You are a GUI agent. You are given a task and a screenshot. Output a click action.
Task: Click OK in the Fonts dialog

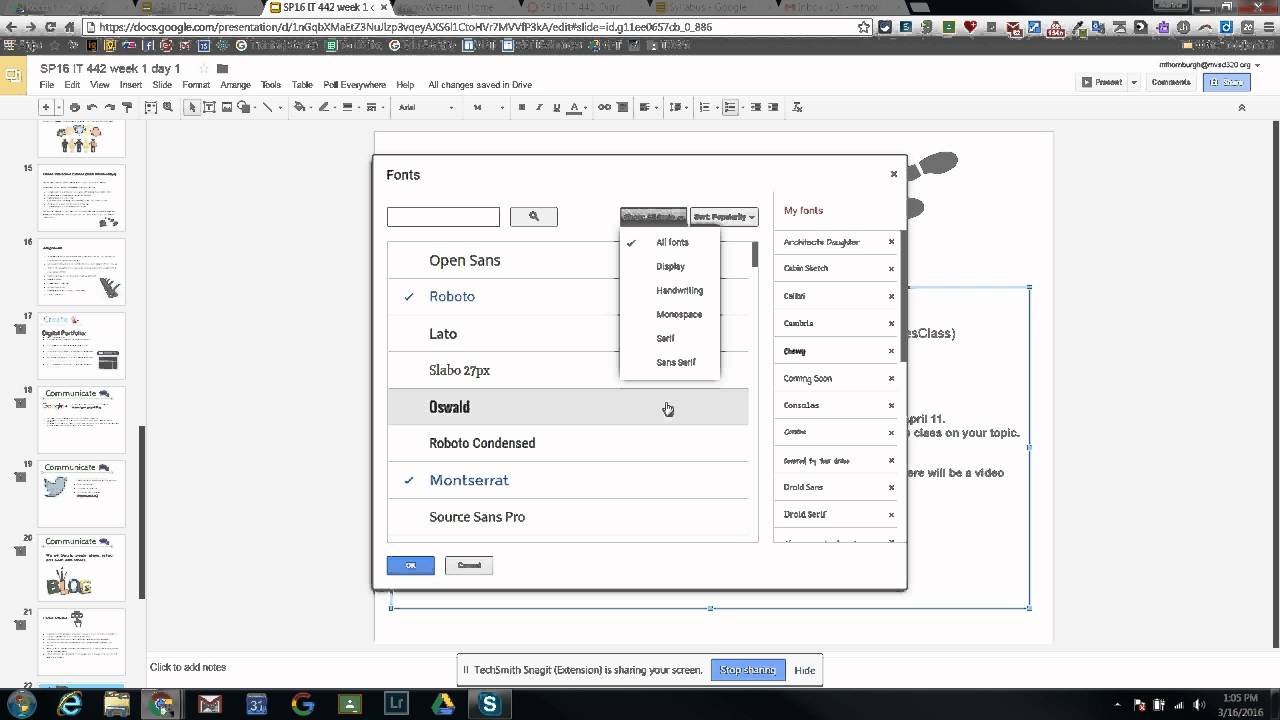[x=410, y=565]
